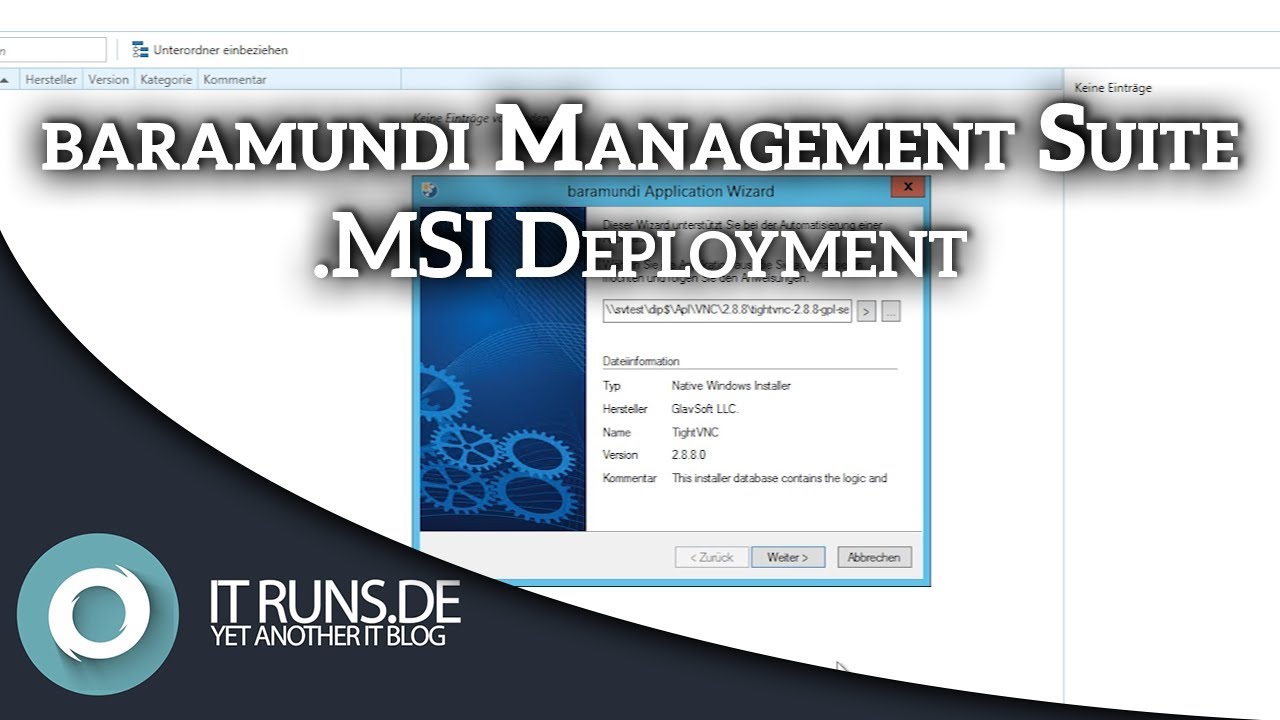Viewport: 1280px width, 720px height.
Task: Click the Keine Einträge text in right panel
Action: tap(1113, 88)
